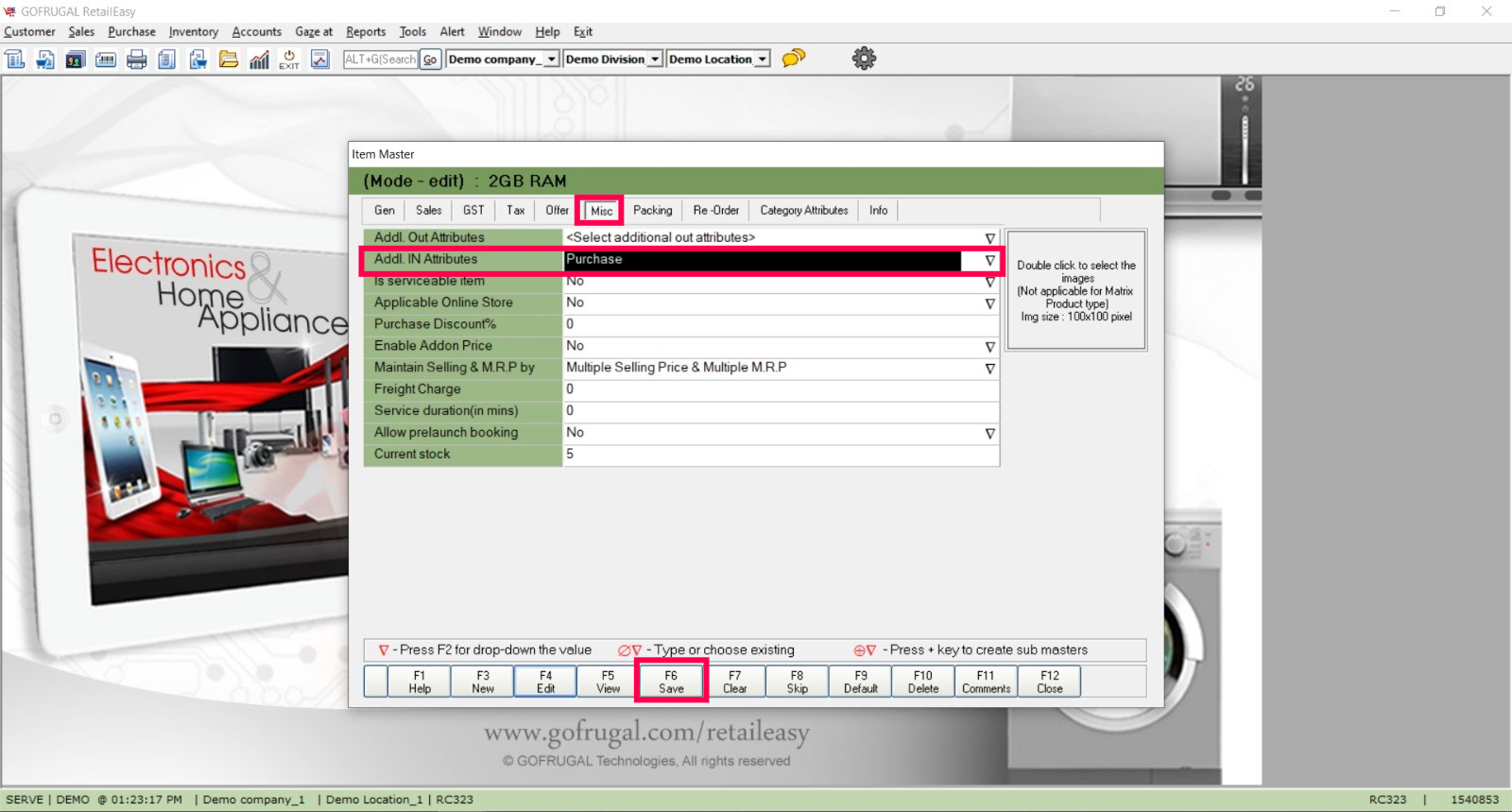1512x812 pixels.
Task: Click the F10 Delete button
Action: click(x=923, y=682)
